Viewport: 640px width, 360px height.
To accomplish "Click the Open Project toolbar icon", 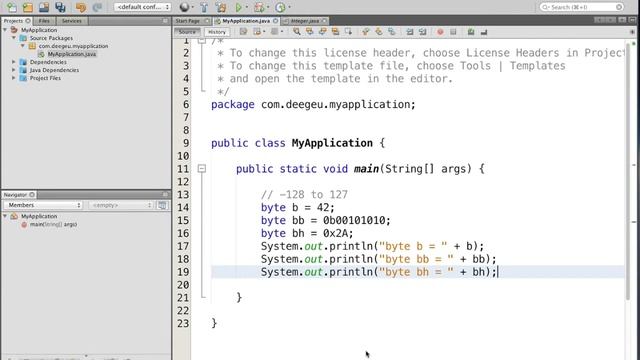I will point(44,7).
